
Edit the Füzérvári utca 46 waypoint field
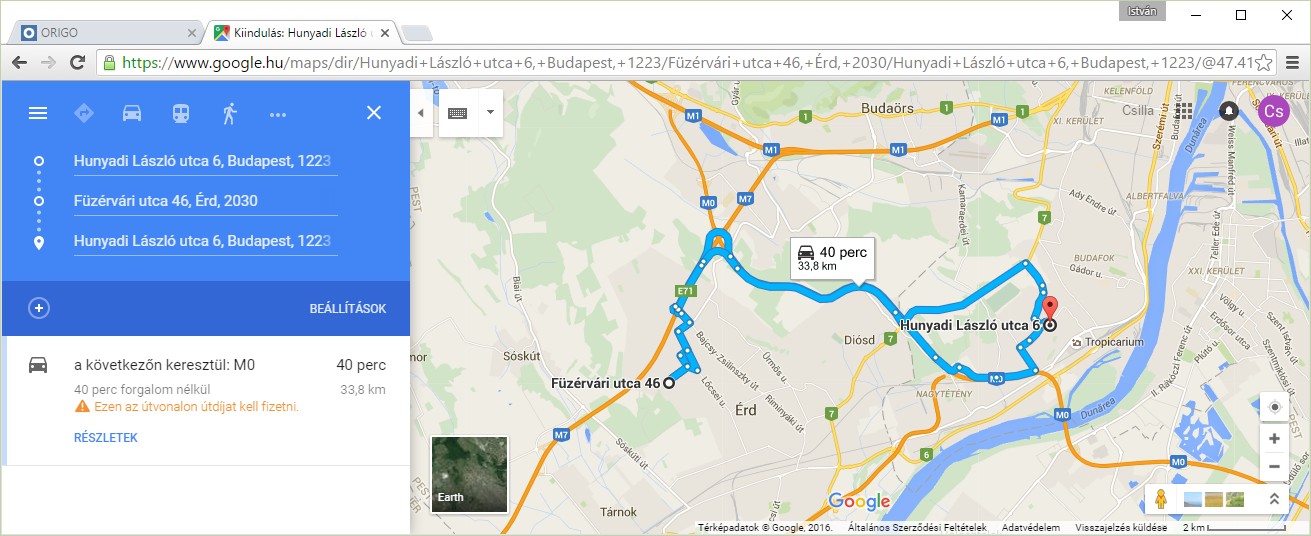205,201
